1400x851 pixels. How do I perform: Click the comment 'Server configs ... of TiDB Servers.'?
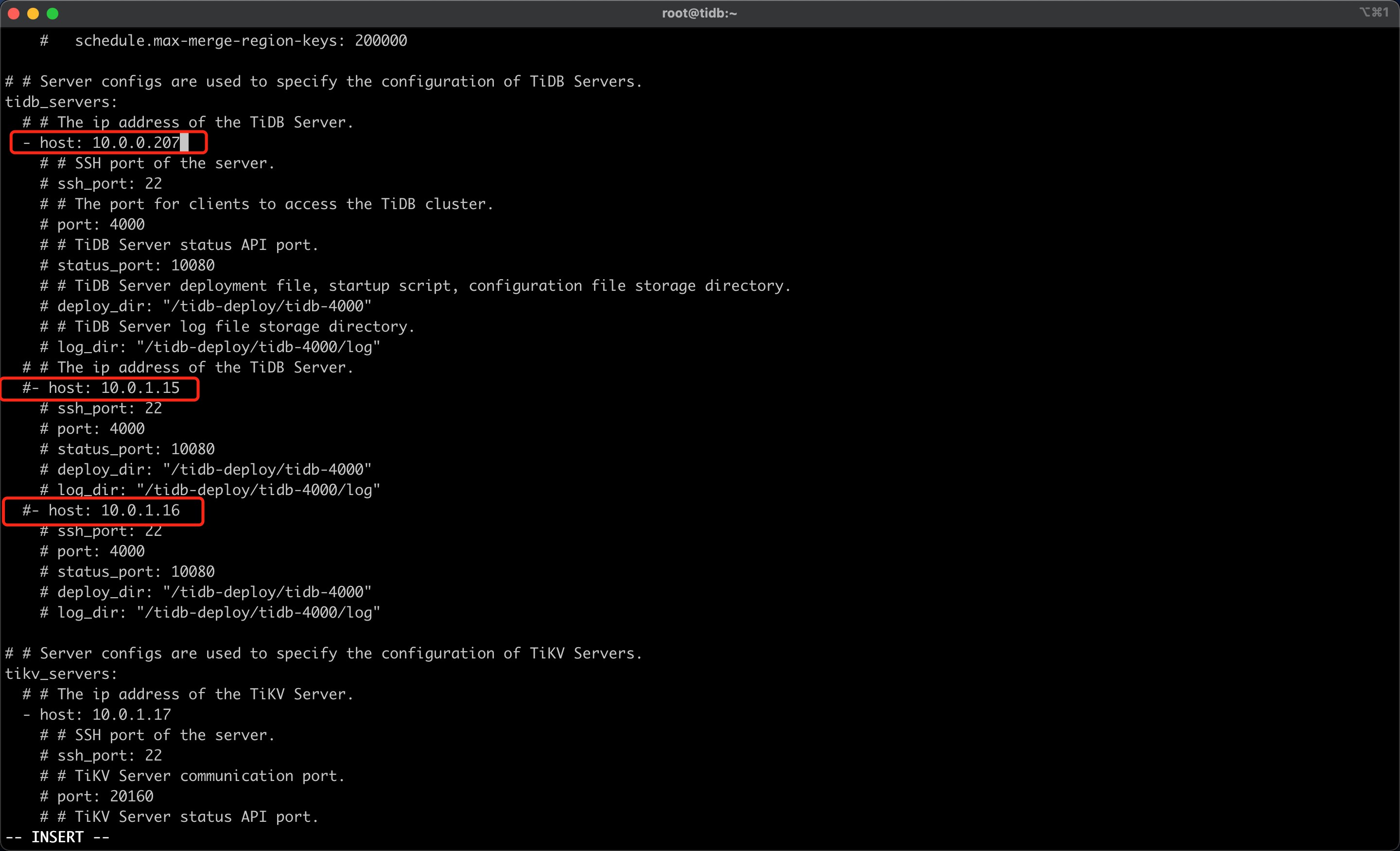tap(323, 81)
